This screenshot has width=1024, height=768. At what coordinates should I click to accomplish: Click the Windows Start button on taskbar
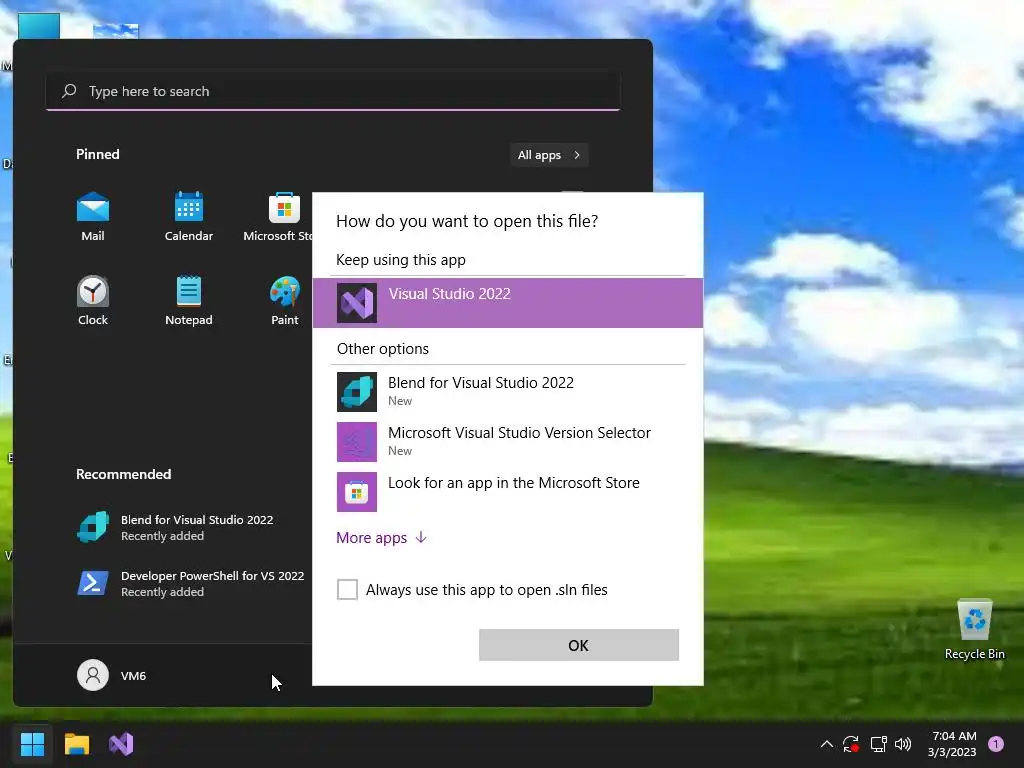click(32, 744)
